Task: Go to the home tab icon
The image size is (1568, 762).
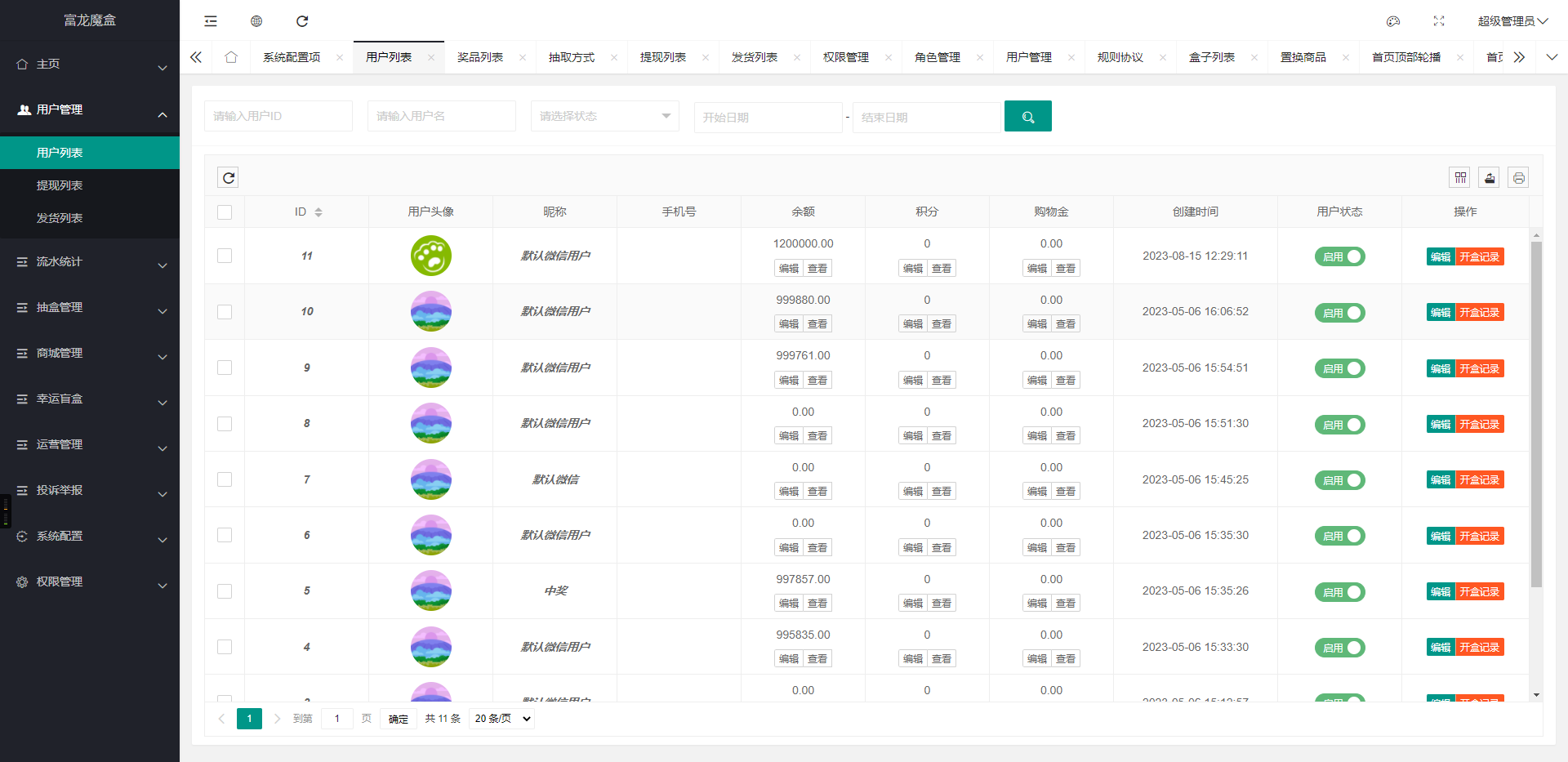Action: tap(231, 57)
